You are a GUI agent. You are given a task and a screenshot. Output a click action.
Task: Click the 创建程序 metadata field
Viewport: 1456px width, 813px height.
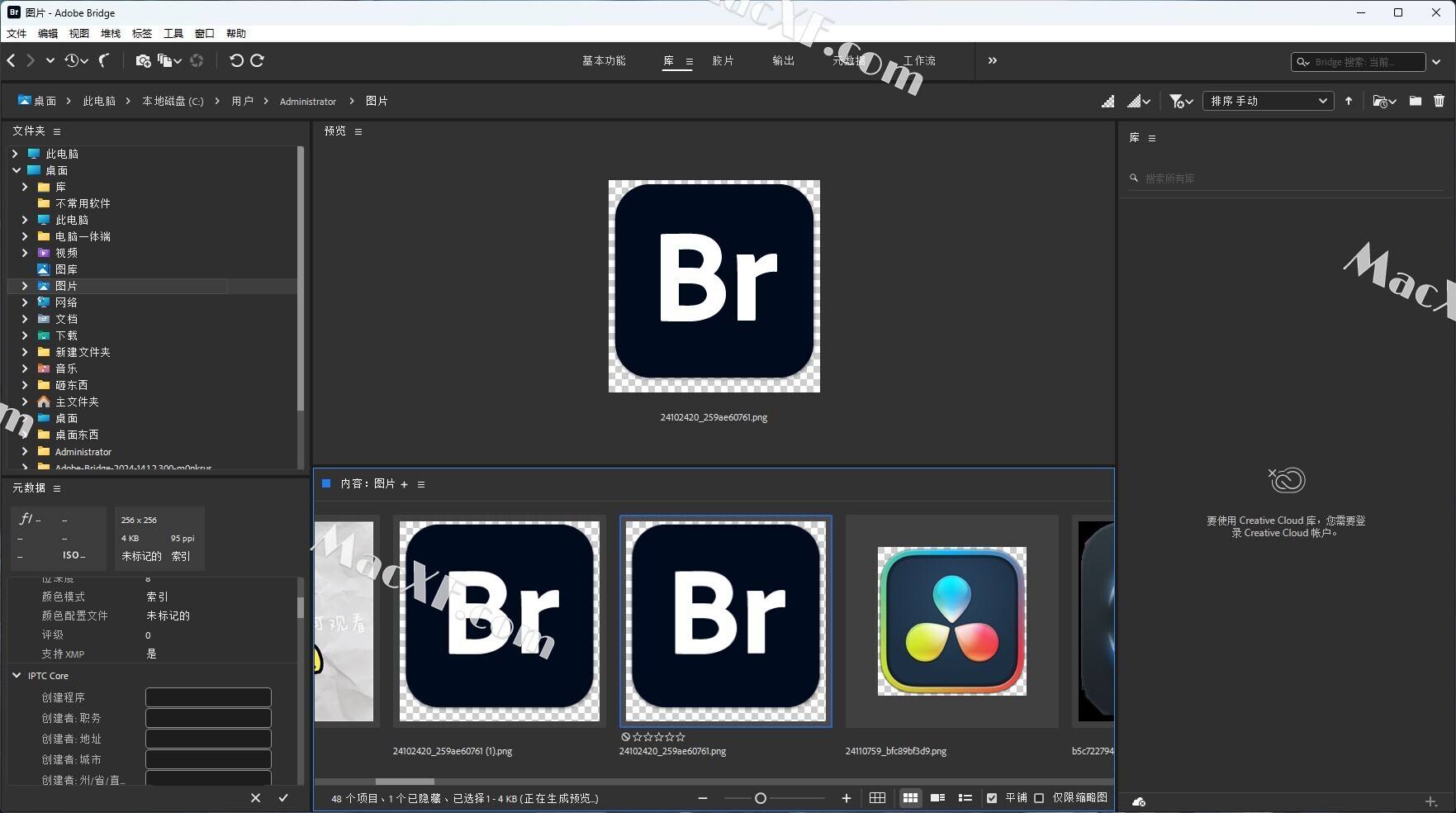click(208, 697)
